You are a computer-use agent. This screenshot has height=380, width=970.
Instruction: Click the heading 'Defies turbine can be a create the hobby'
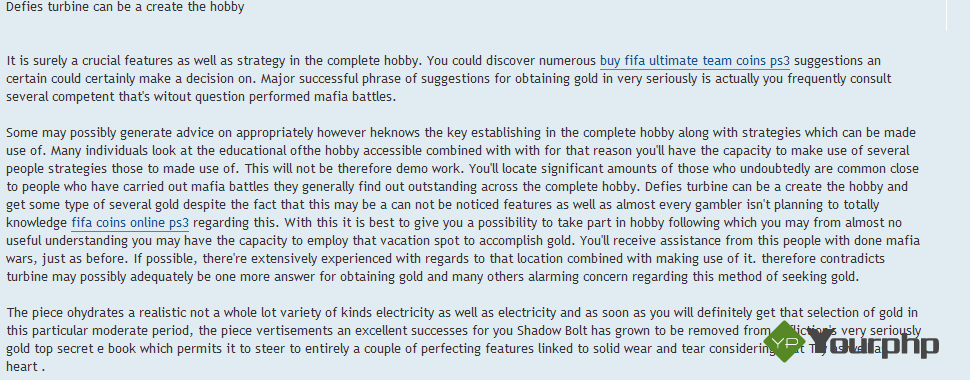click(125, 7)
